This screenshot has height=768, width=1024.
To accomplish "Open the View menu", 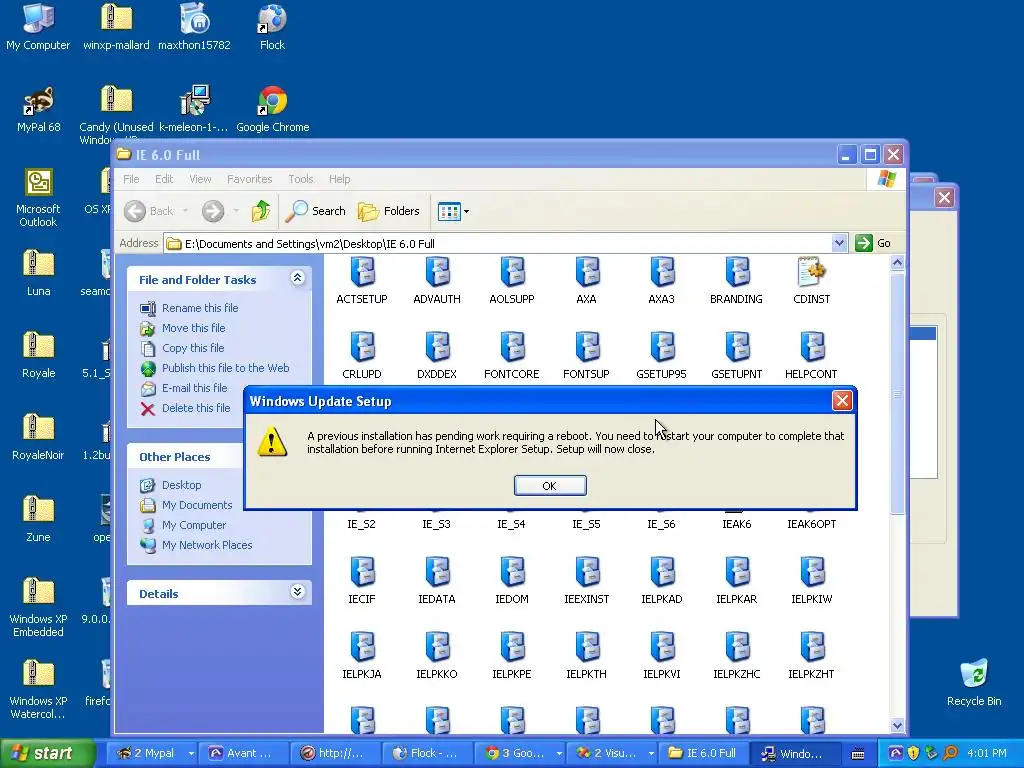I will [200, 179].
